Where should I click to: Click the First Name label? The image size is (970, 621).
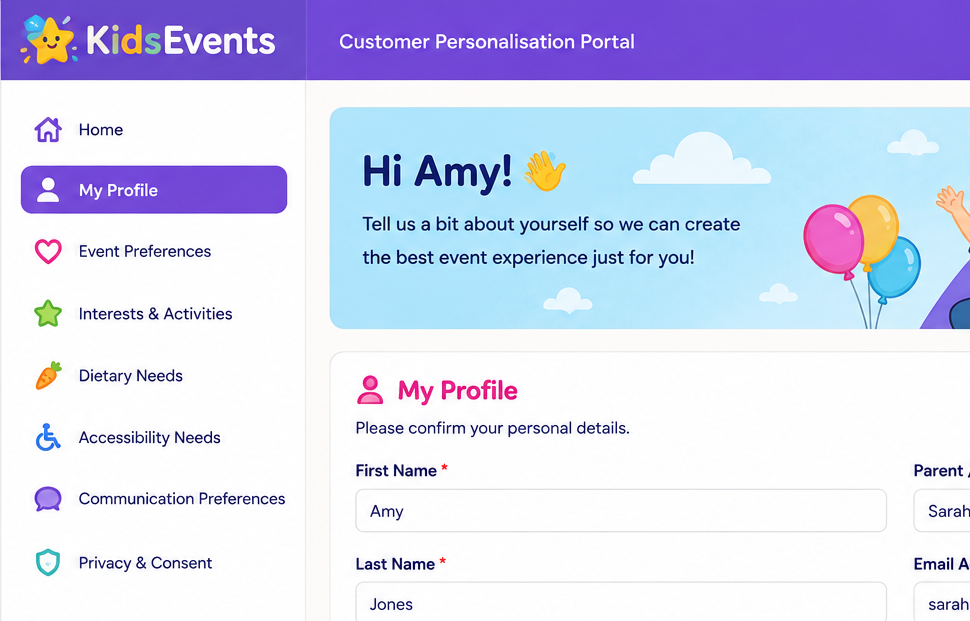click(x=396, y=471)
